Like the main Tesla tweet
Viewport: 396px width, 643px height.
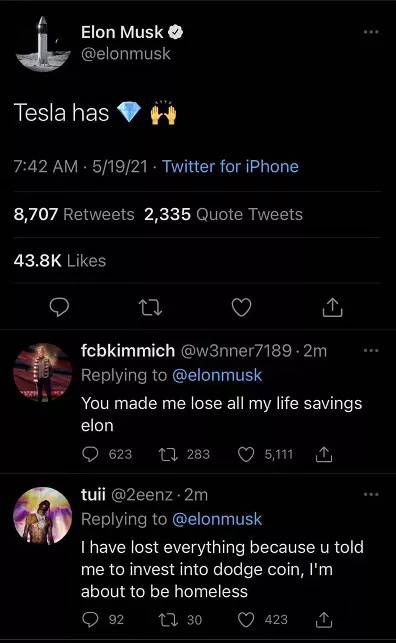pyautogui.click(x=241, y=308)
